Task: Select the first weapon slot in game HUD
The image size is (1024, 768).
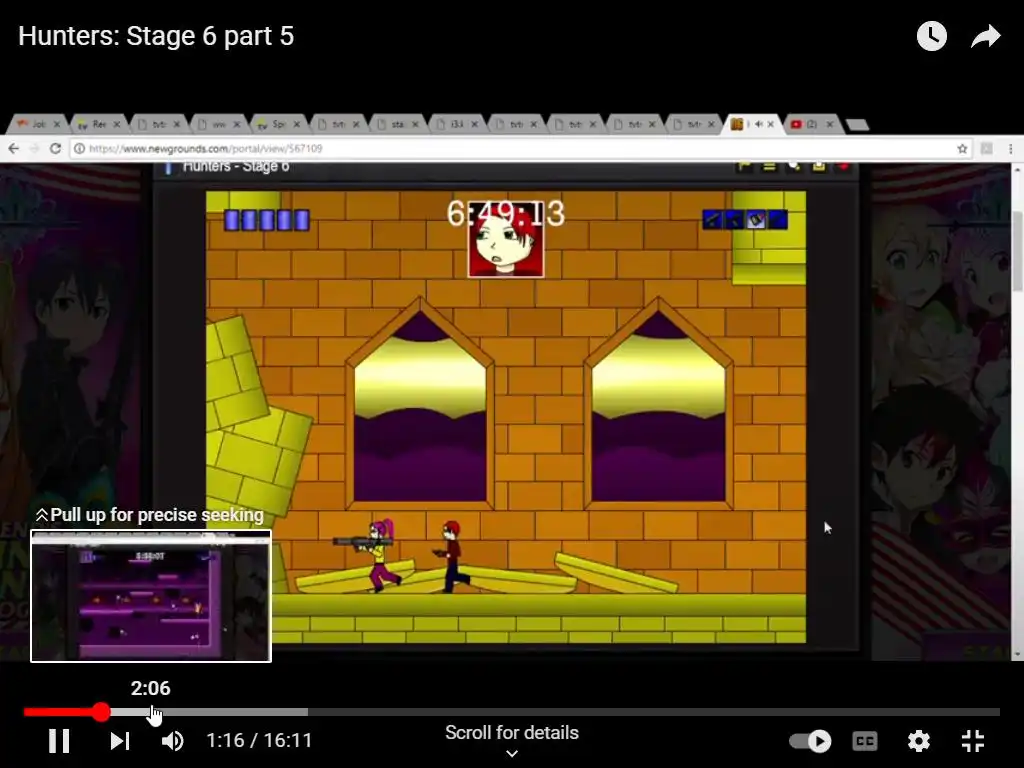Action: pyautogui.click(x=712, y=219)
